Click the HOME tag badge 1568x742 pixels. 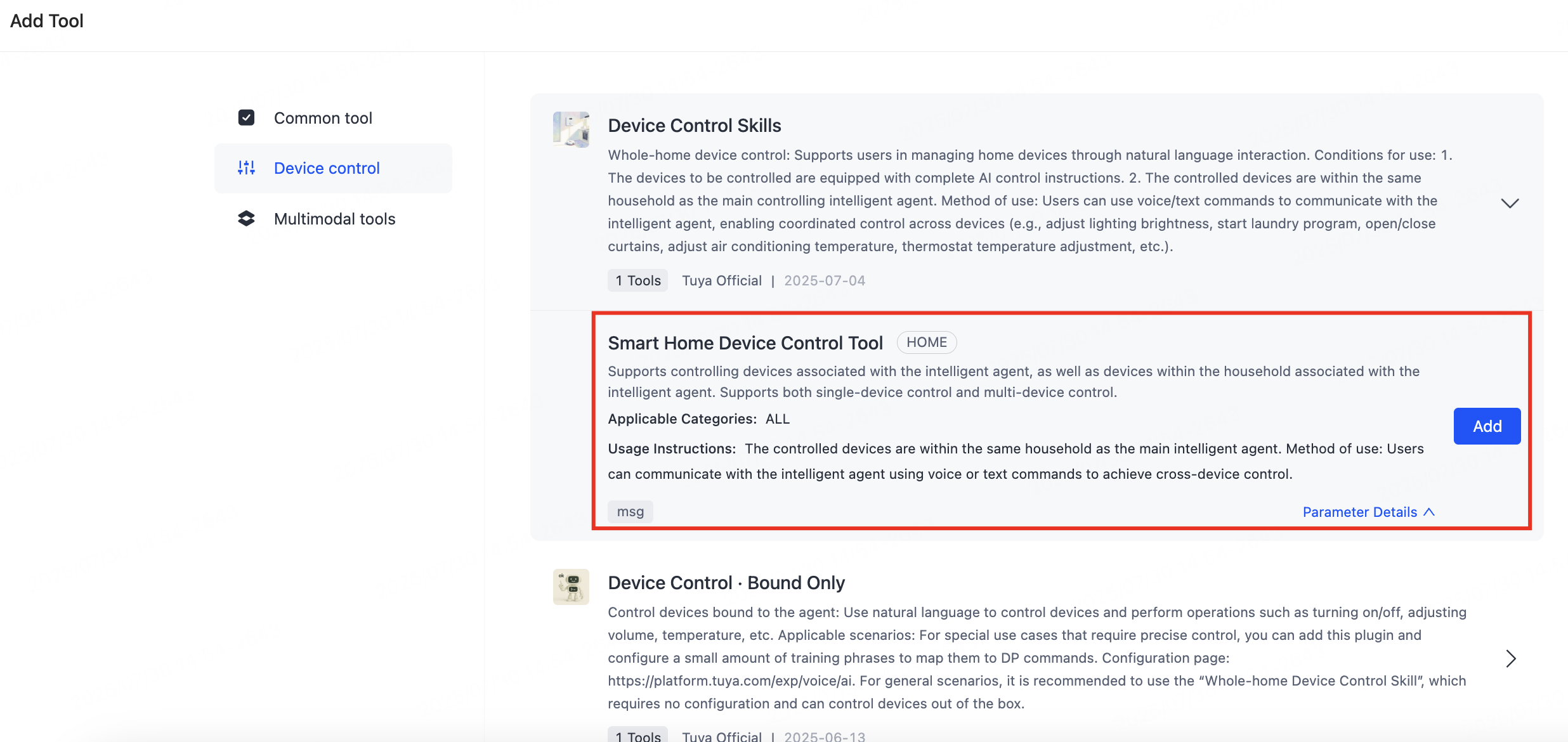(926, 342)
